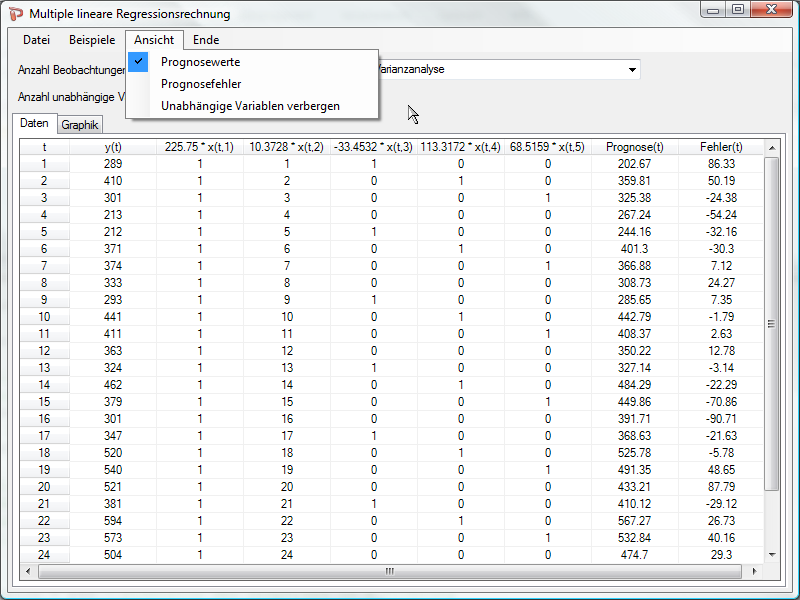The width and height of the screenshot is (800, 600).
Task: Enable Prognosefehler in the Ansicht menu
Action: coord(201,84)
